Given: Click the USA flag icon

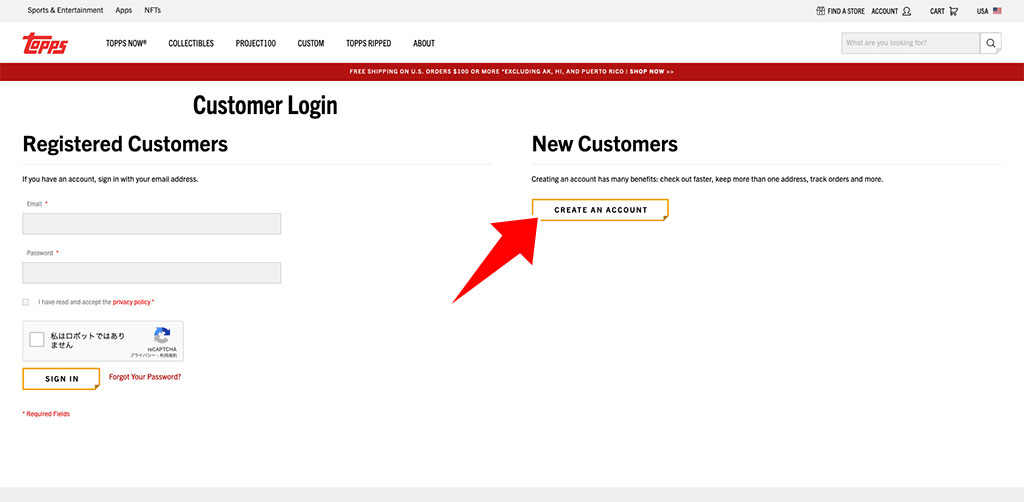Looking at the screenshot, I should pos(997,11).
